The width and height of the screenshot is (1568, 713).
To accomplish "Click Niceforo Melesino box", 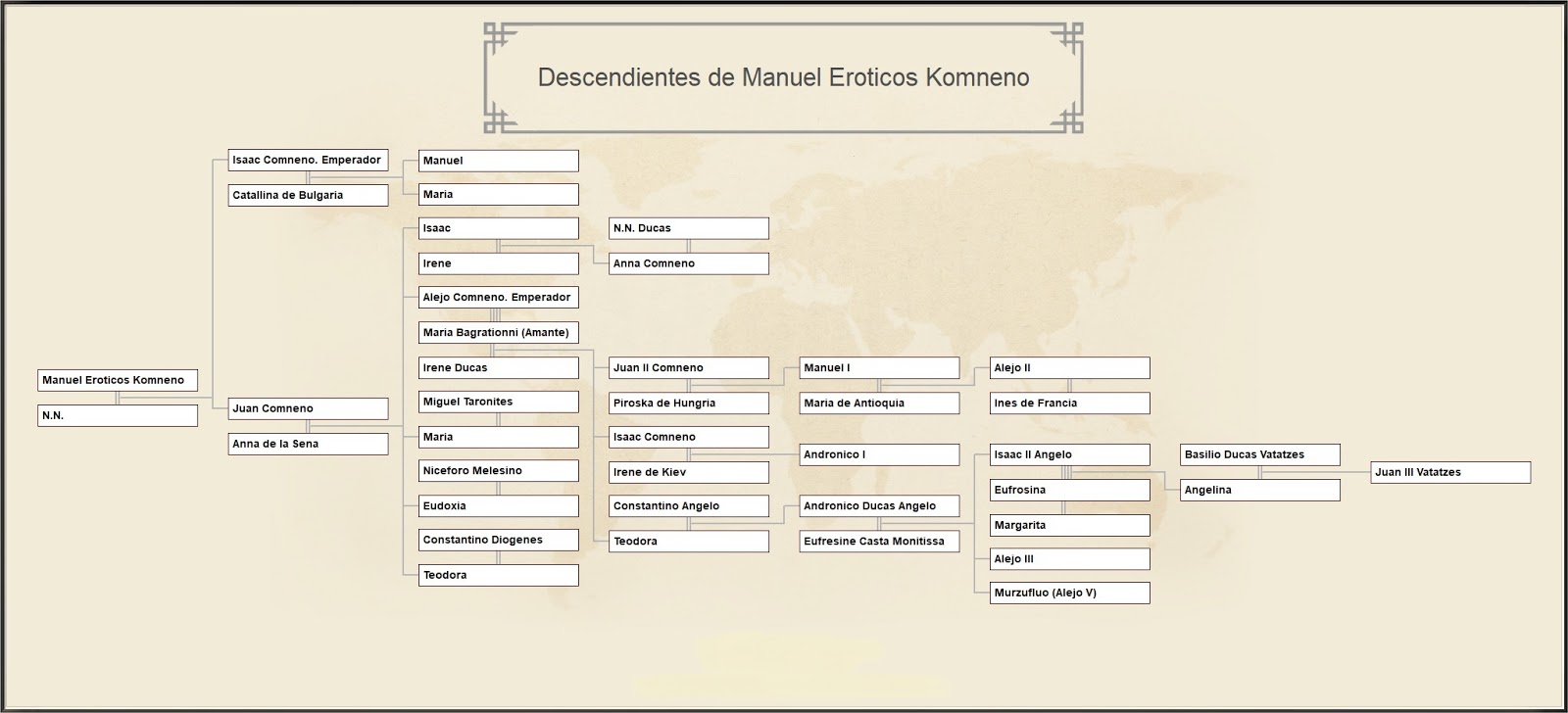I will pyautogui.click(x=499, y=470).
